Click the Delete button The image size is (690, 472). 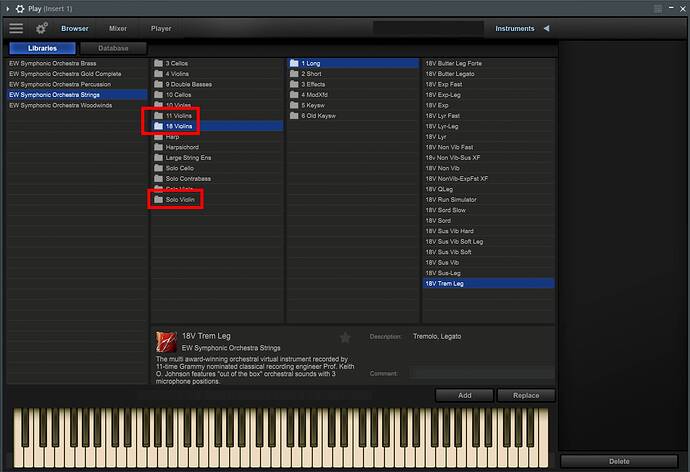619,461
